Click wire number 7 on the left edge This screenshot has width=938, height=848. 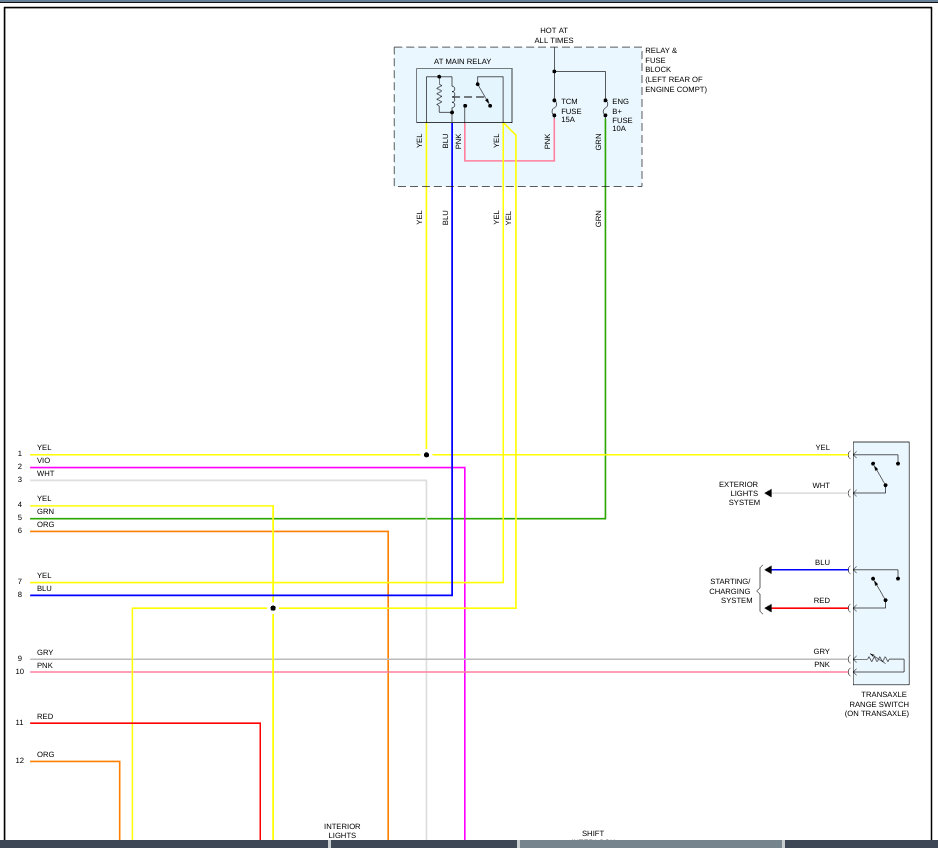click(x=20, y=581)
